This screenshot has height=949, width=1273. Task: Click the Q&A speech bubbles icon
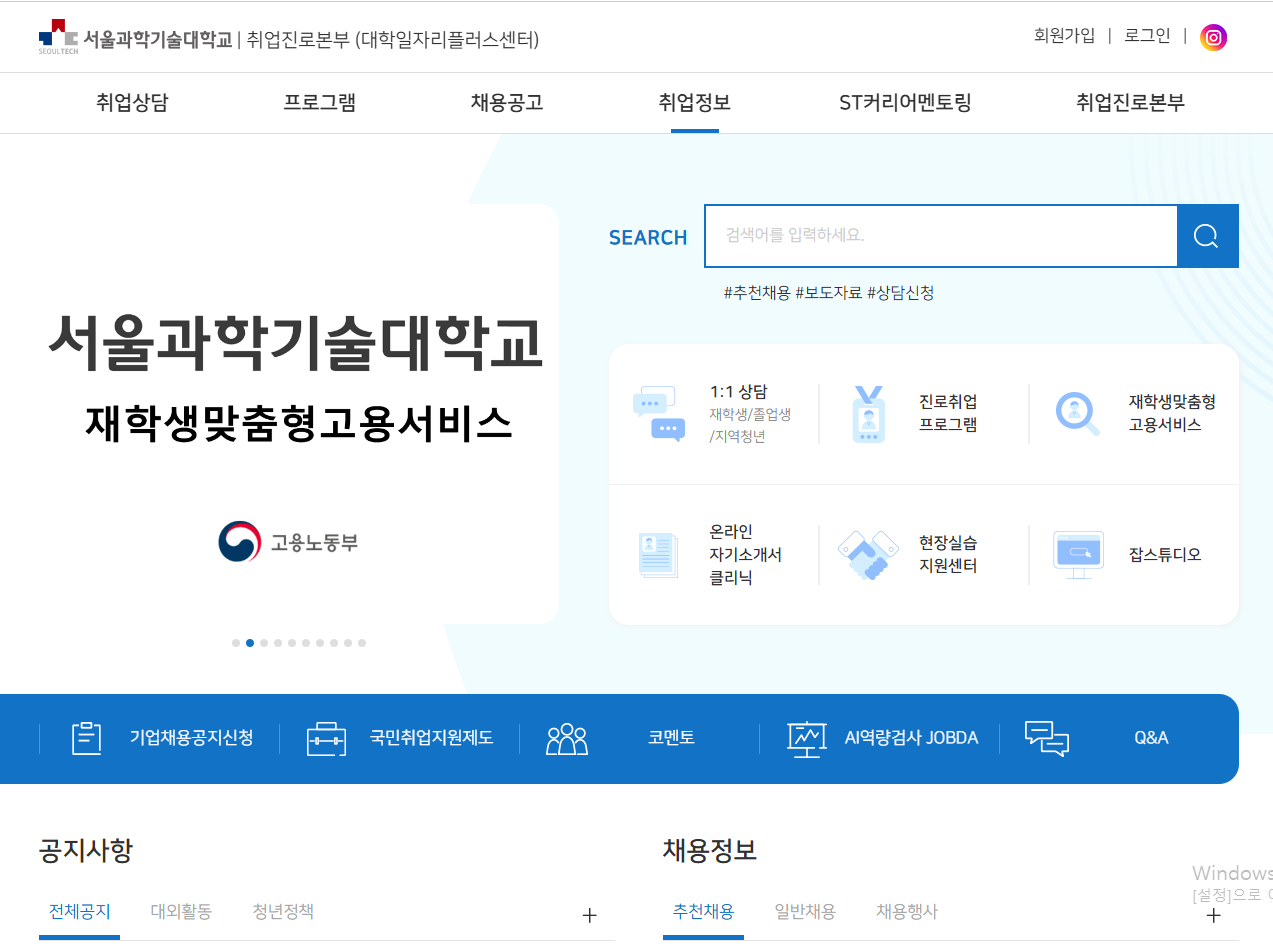point(1047,739)
